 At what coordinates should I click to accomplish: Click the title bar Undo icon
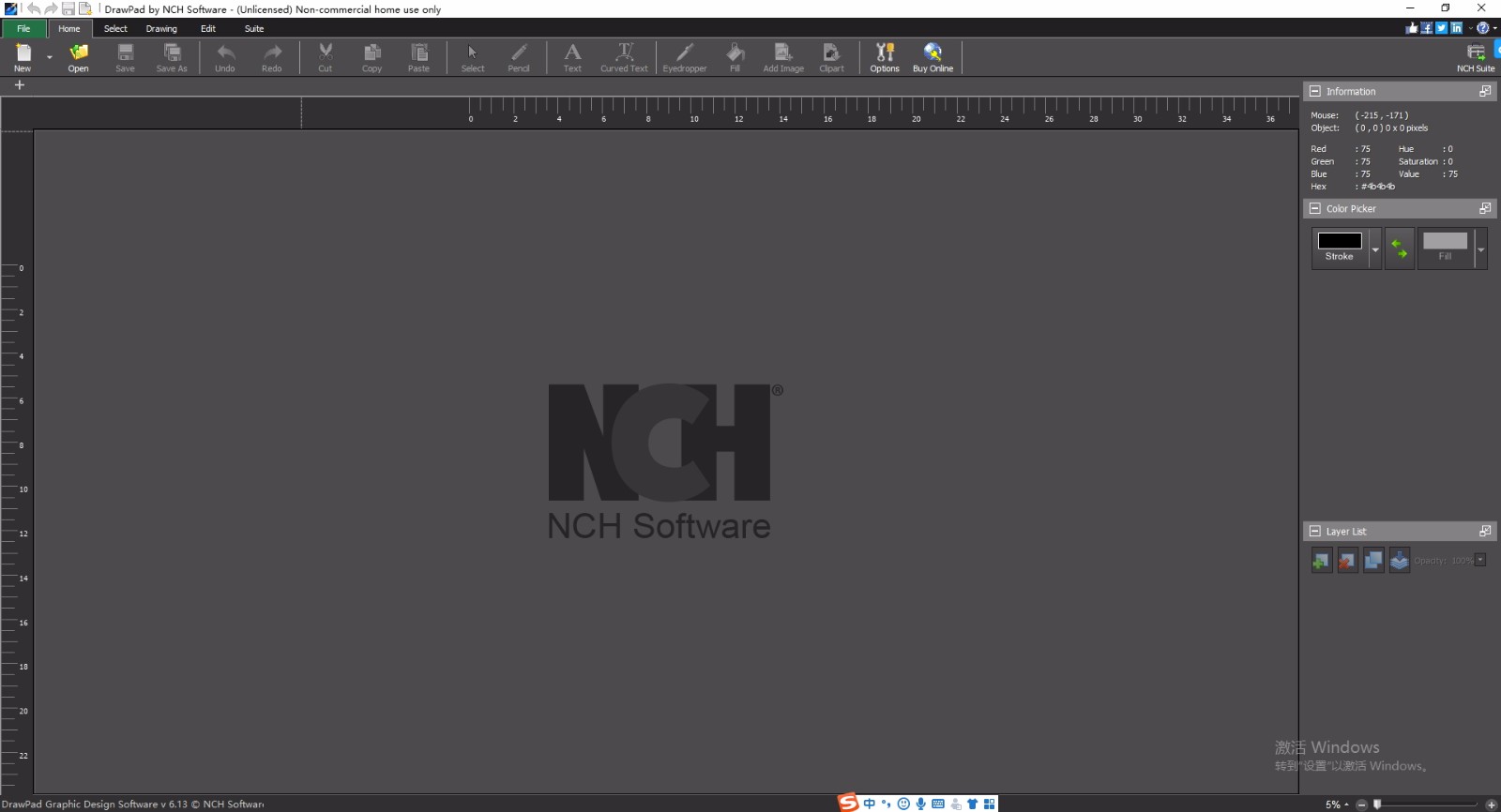[x=34, y=8]
